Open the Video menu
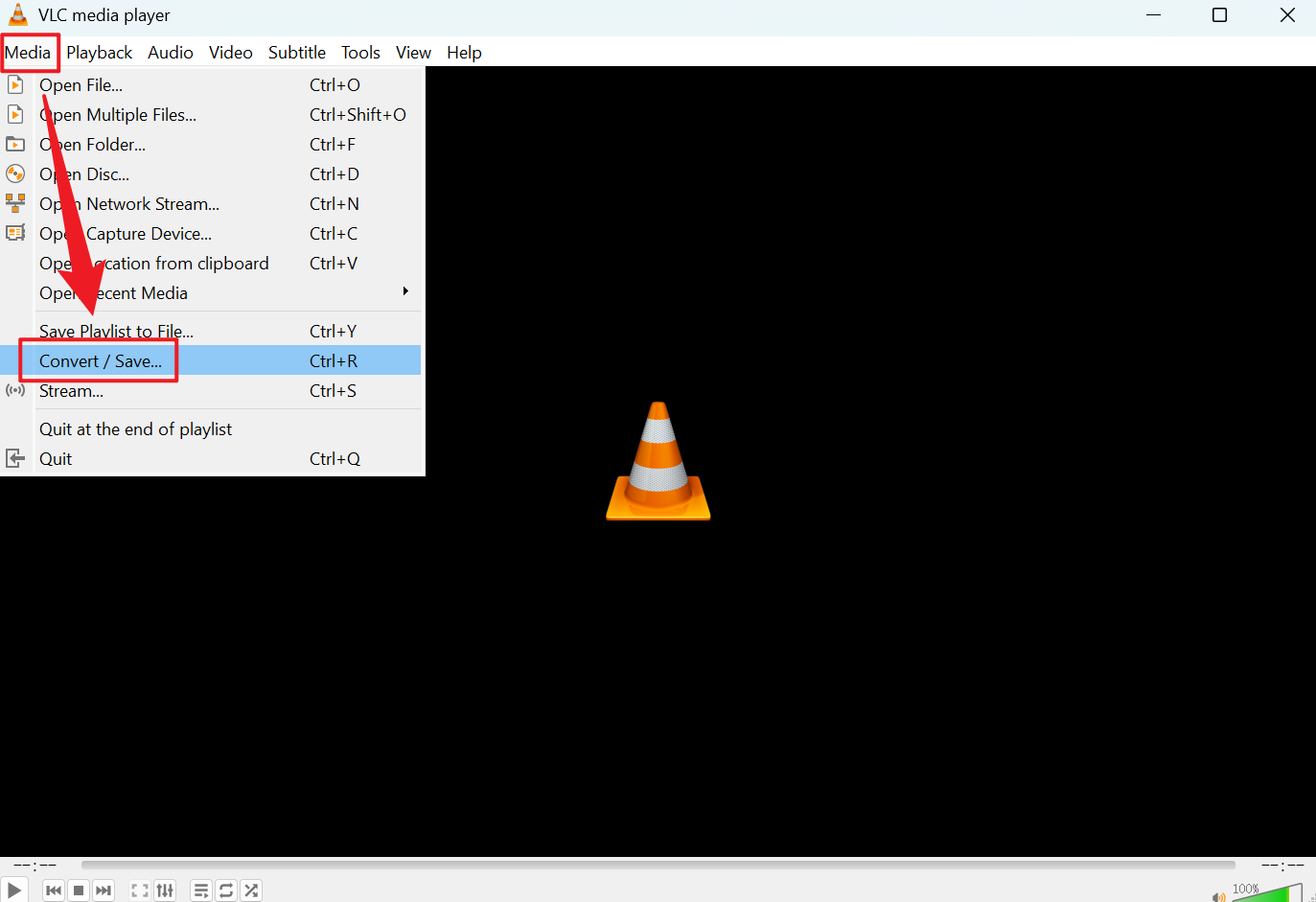1316x902 pixels. [x=231, y=53]
